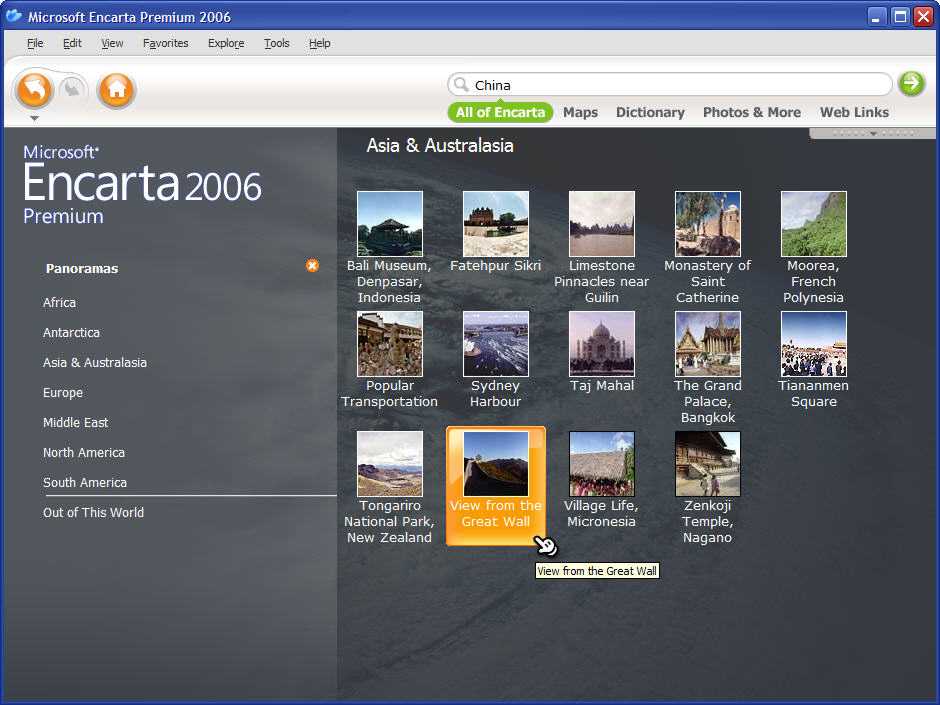940x705 pixels.
Task: Open the Explore menu
Action: (x=226, y=43)
